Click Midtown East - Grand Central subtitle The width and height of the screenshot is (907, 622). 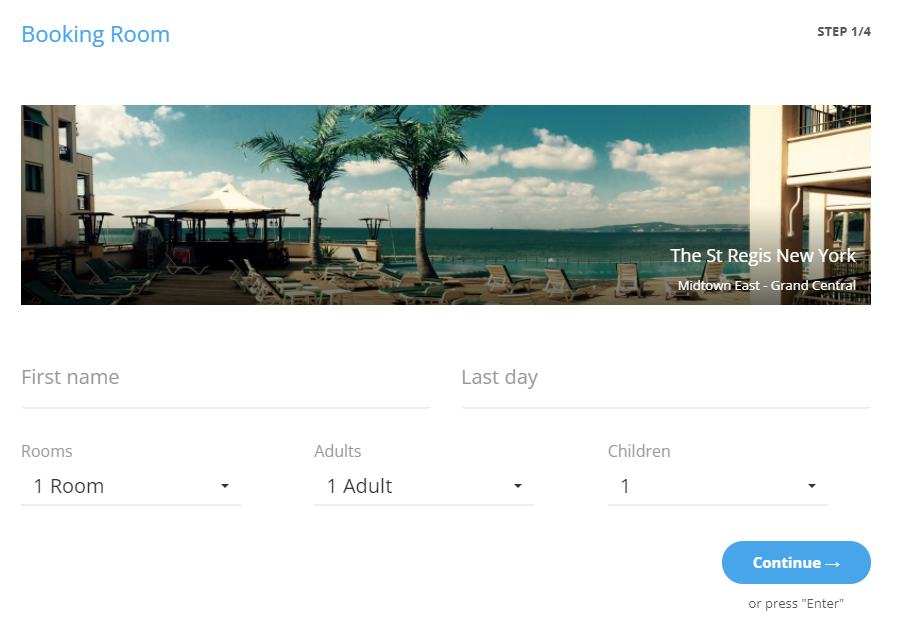[767, 285]
